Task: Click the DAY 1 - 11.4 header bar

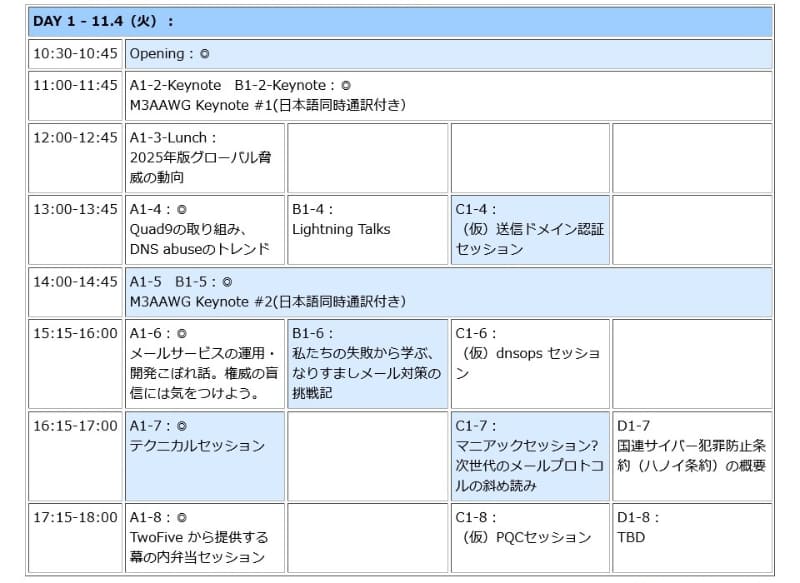Action: click(400, 19)
